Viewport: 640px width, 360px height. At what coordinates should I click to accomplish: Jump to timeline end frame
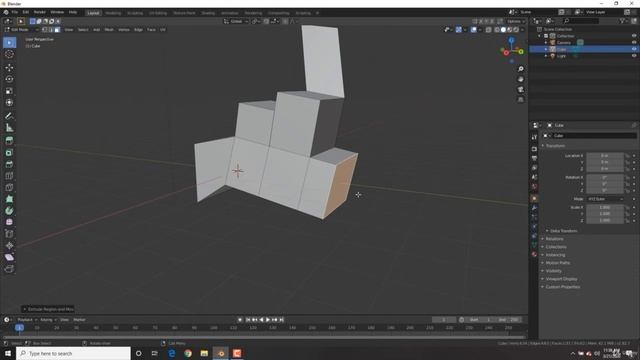click(281, 320)
